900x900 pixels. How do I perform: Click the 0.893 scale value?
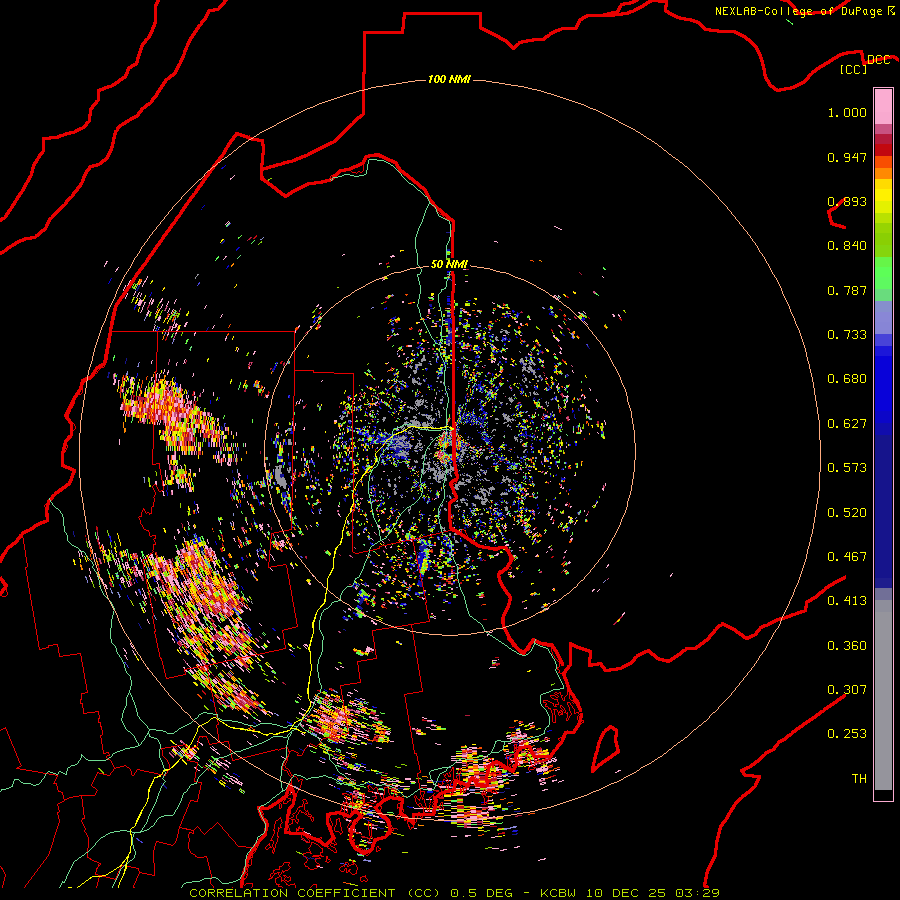click(847, 201)
